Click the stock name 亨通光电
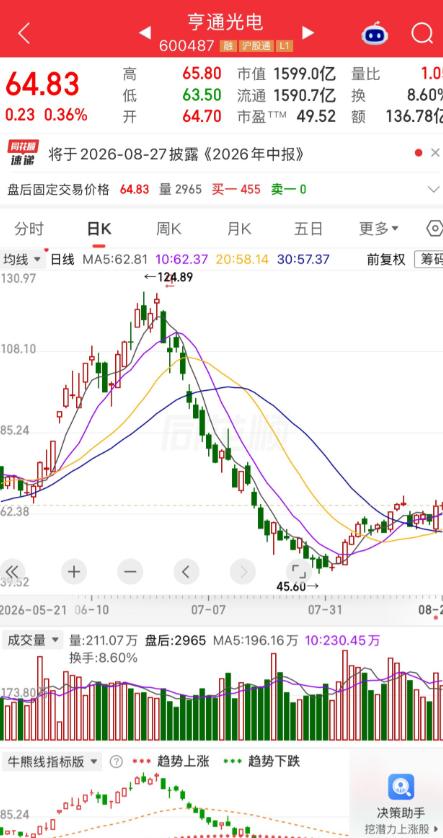 pos(225,22)
